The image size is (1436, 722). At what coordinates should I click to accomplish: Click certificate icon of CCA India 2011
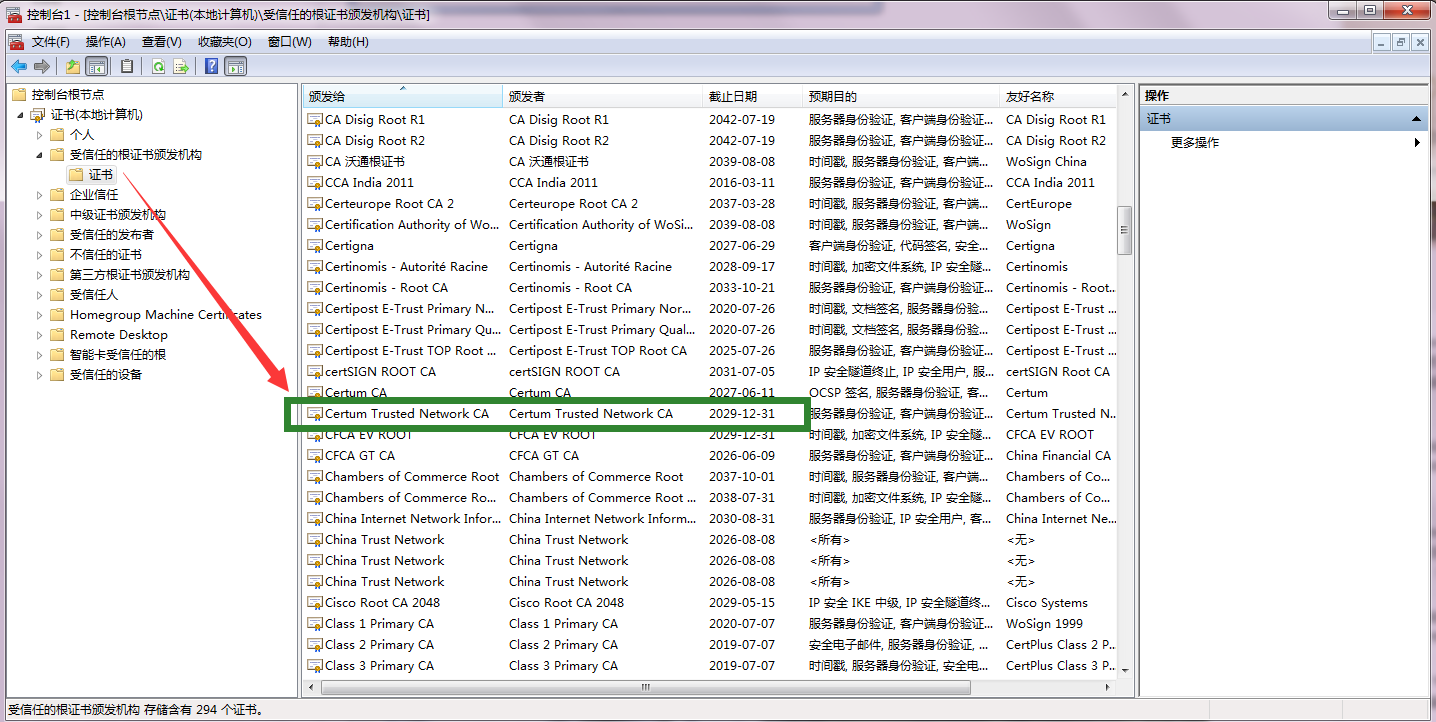(315, 183)
